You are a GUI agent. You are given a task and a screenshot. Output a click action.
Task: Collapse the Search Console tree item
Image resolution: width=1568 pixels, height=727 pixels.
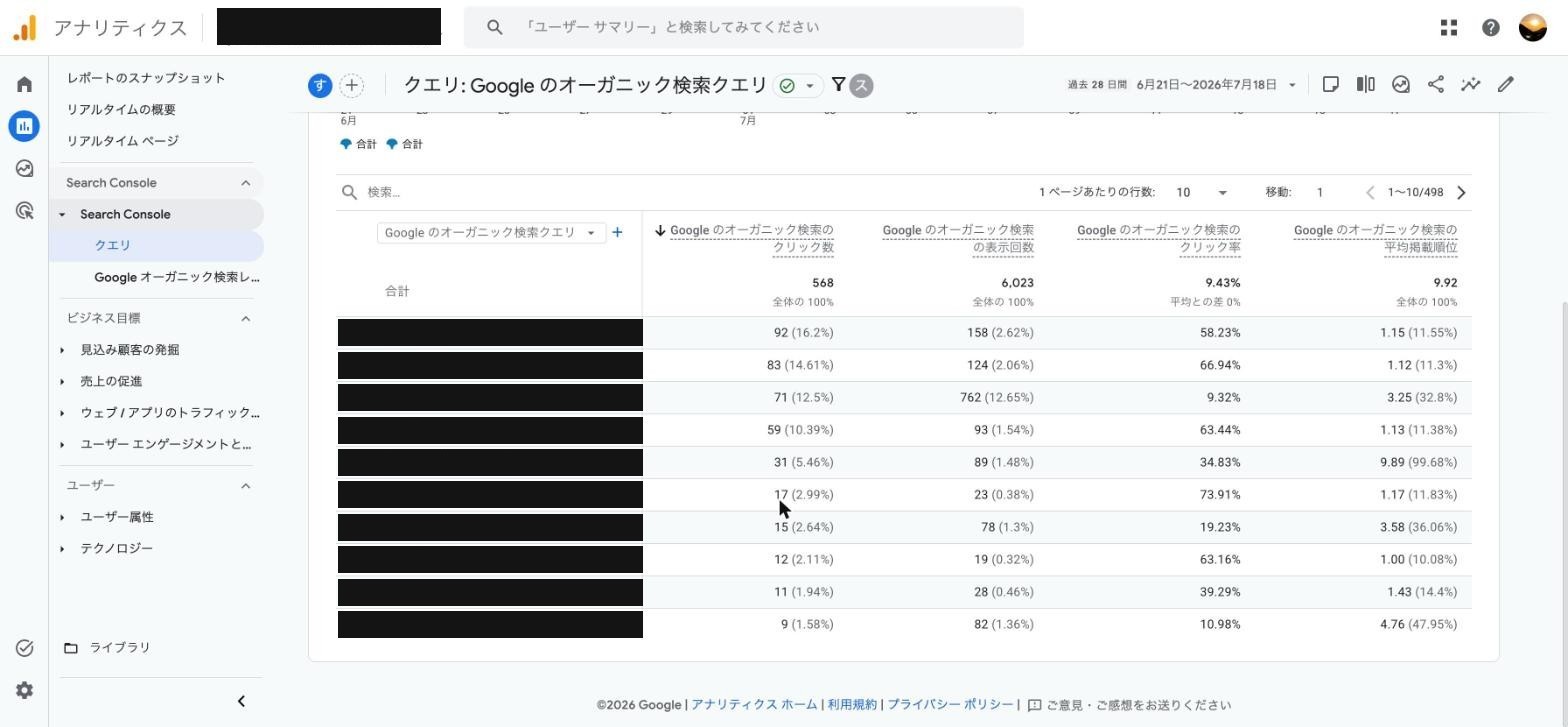[x=62, y=214]
